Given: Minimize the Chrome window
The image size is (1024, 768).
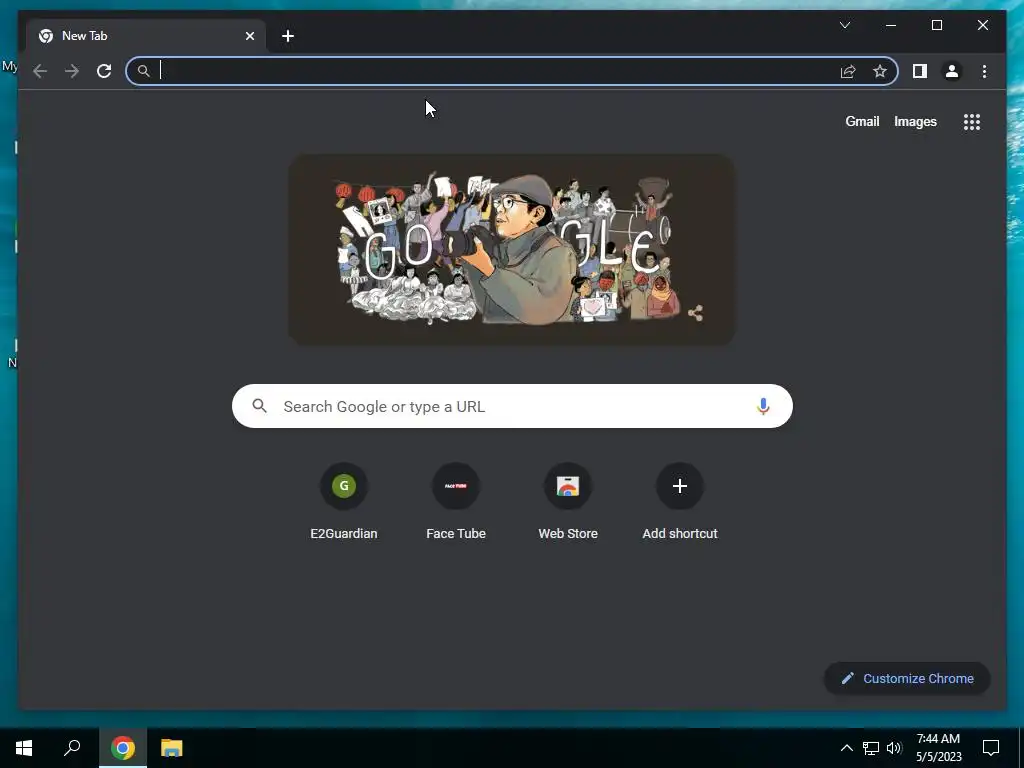Looking at the screenshot, I should 891,25.
